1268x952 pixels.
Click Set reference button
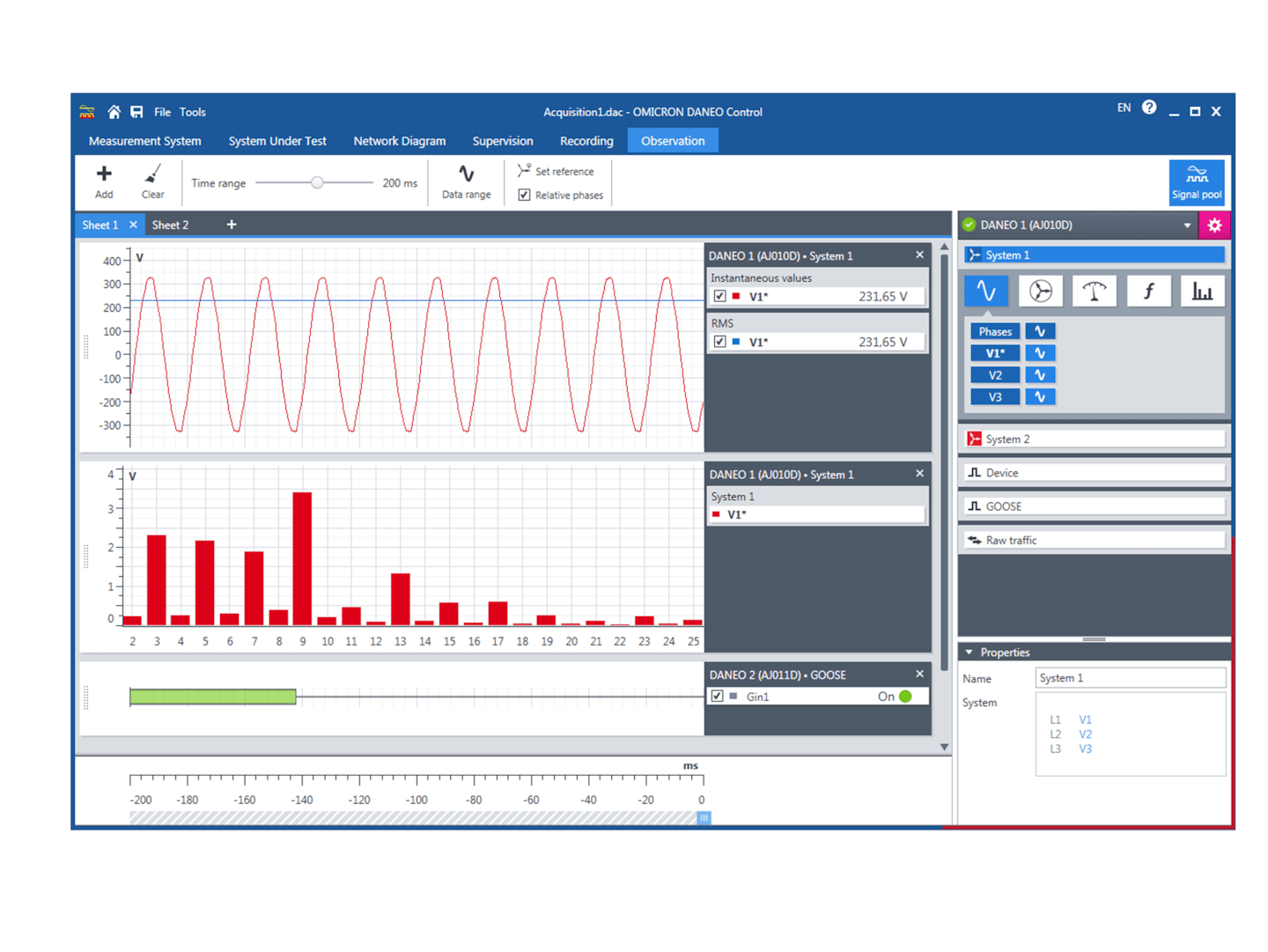click(557, 171)
